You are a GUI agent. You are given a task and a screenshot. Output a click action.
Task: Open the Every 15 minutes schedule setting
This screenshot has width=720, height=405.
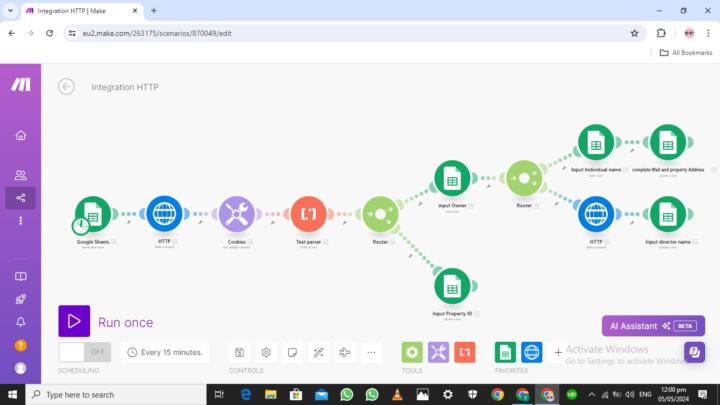click(165, 352)
